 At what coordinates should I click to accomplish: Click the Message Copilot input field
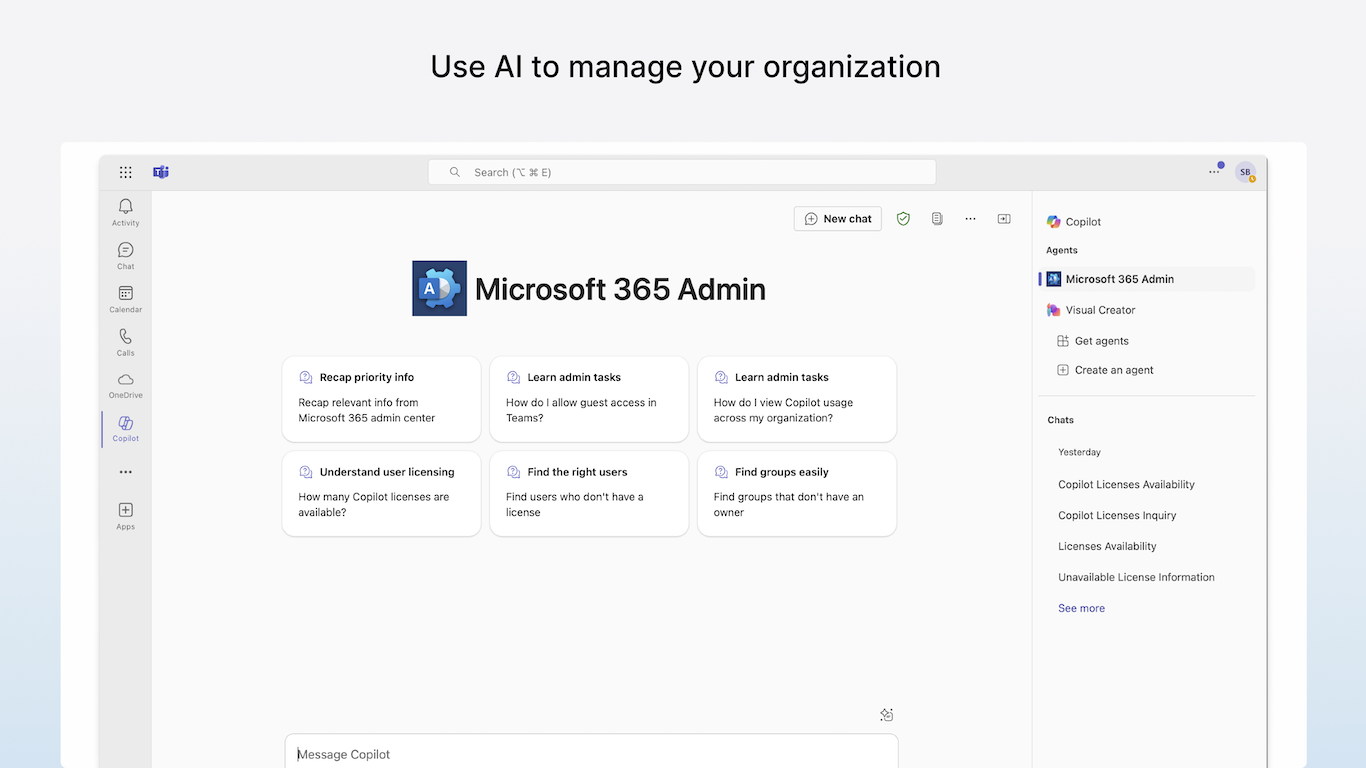click(591, 754)
